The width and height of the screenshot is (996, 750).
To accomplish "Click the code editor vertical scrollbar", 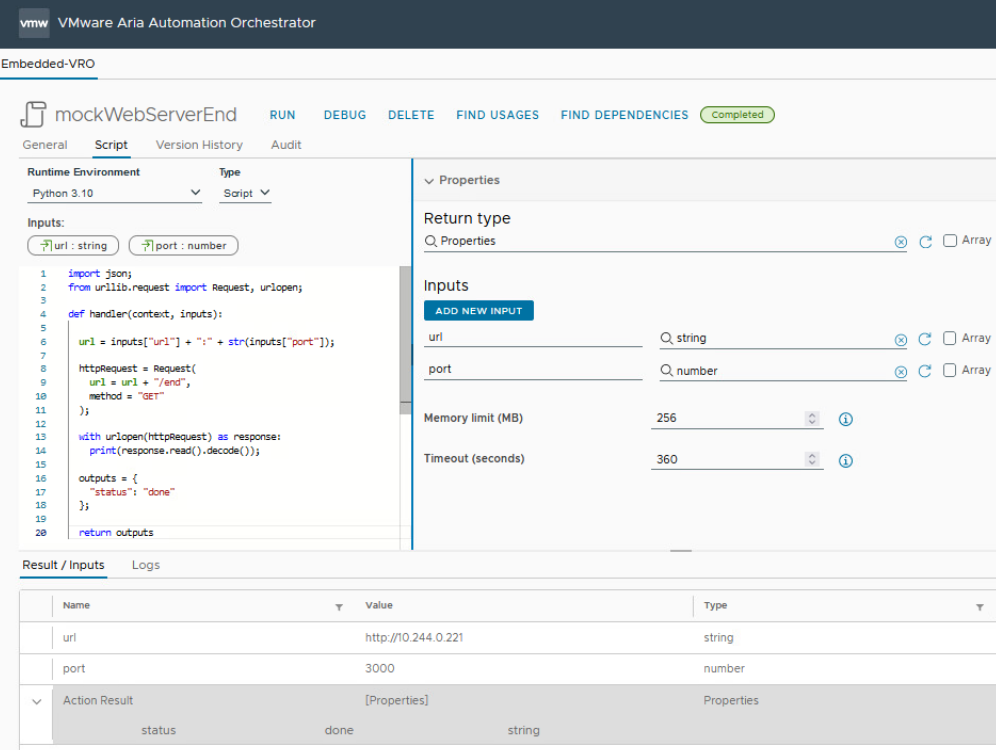I will 405,340.
